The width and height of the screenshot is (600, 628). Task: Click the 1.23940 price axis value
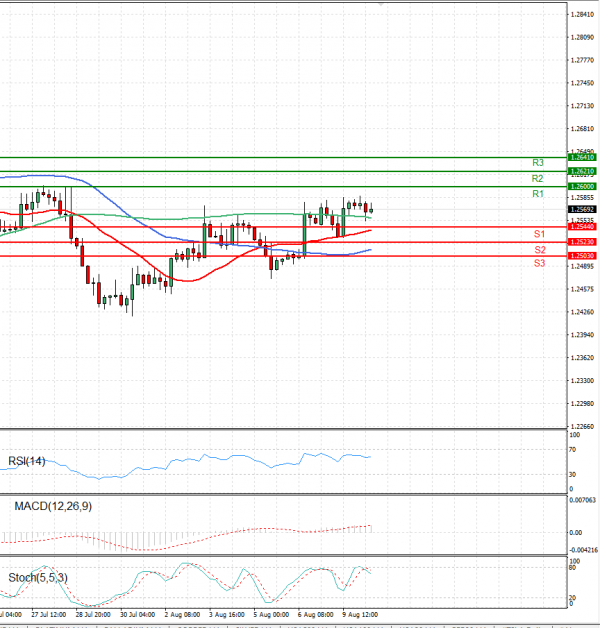pyautogui.click(x=582, y=334)
